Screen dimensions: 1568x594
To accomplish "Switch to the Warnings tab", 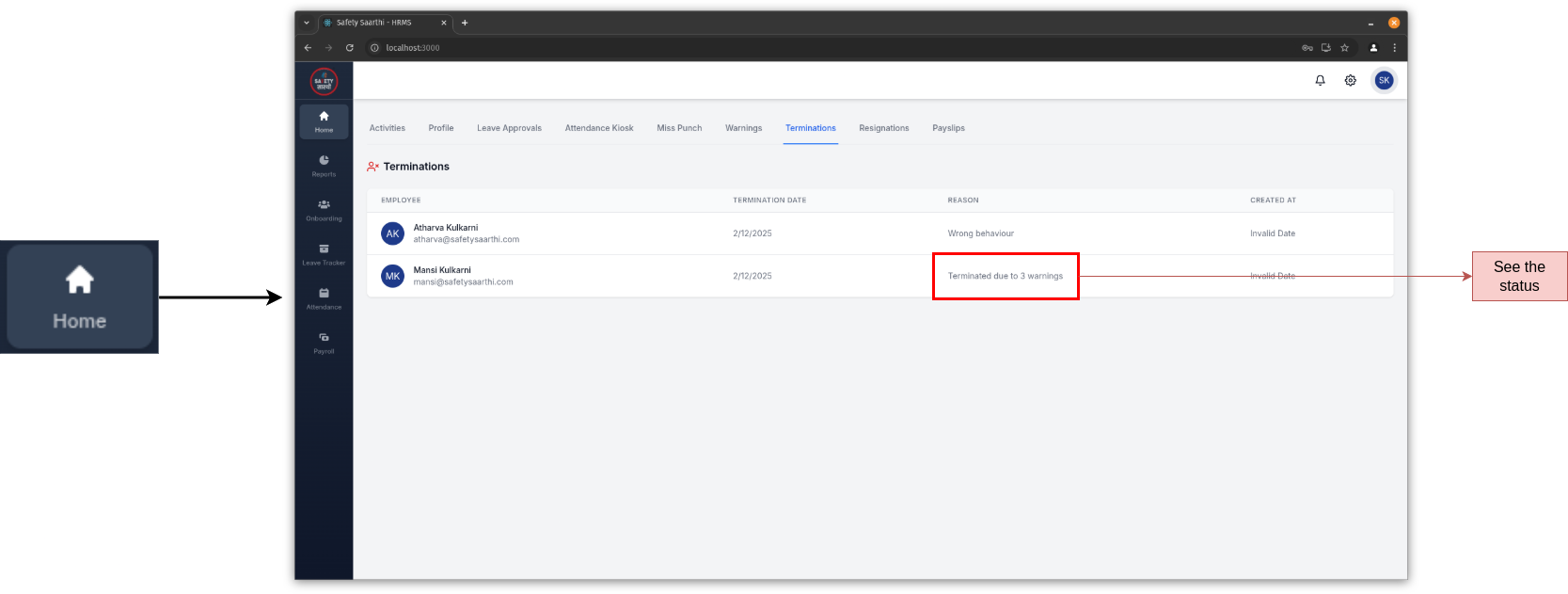I will tap(743, 128).
